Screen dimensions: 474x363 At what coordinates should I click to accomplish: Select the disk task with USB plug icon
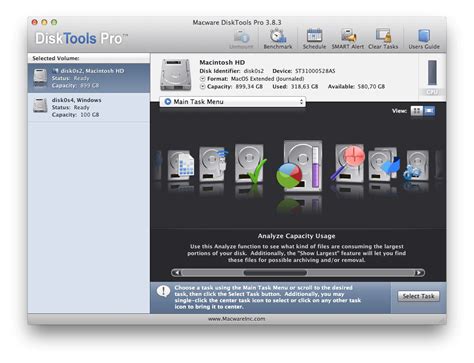(213, 164)
